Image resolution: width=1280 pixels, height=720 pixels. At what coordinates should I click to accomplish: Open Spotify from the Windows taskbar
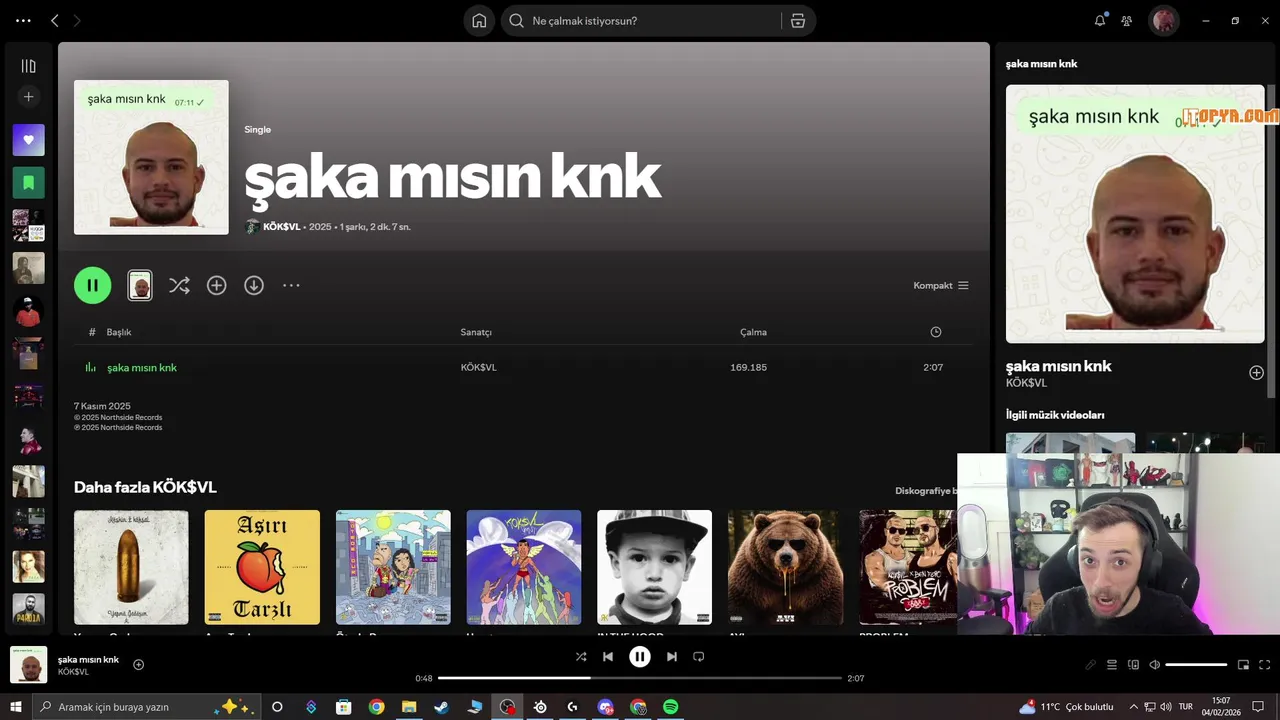(671, 707)
